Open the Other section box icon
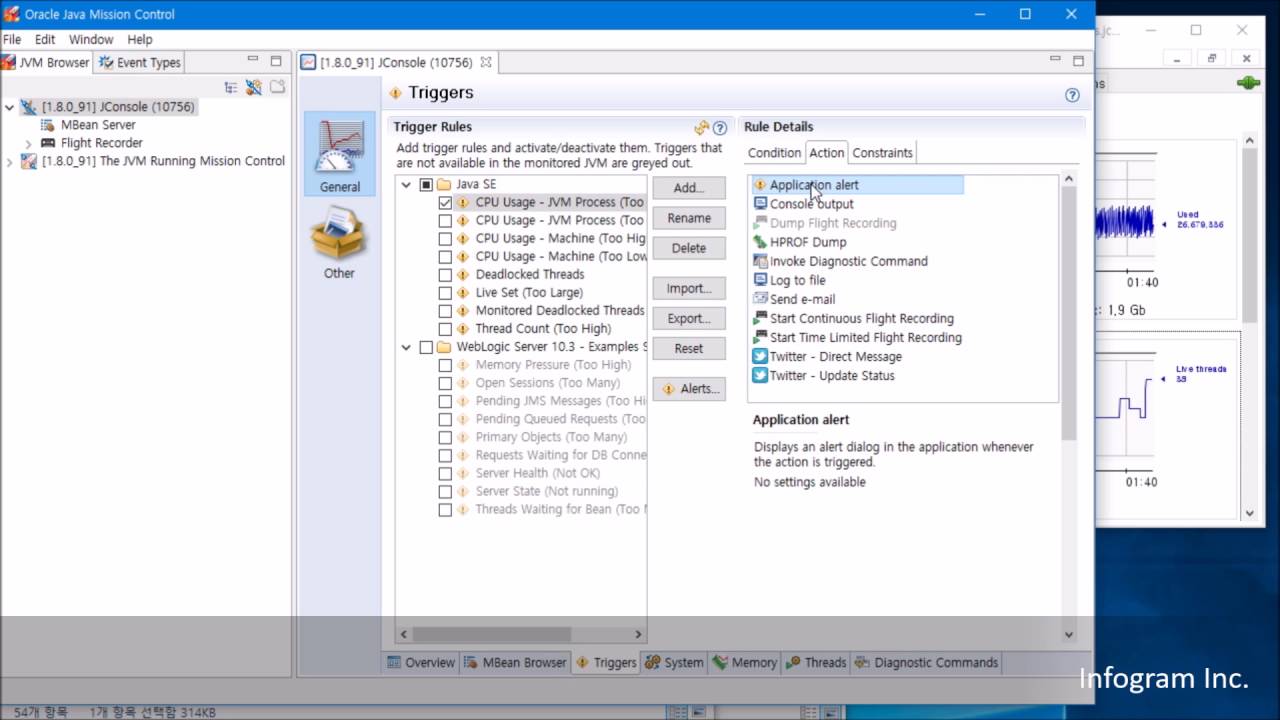This screenshot has width=1280, height=720. point(339,241)
